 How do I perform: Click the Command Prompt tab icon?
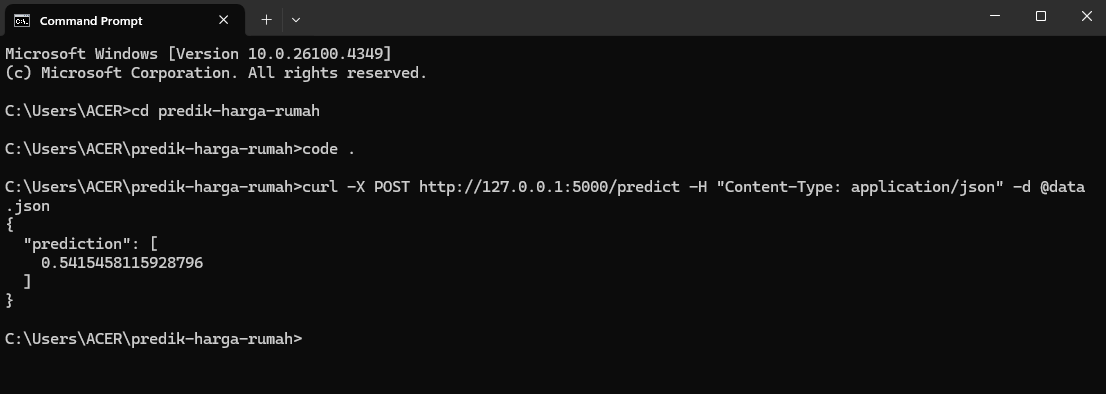22,20
